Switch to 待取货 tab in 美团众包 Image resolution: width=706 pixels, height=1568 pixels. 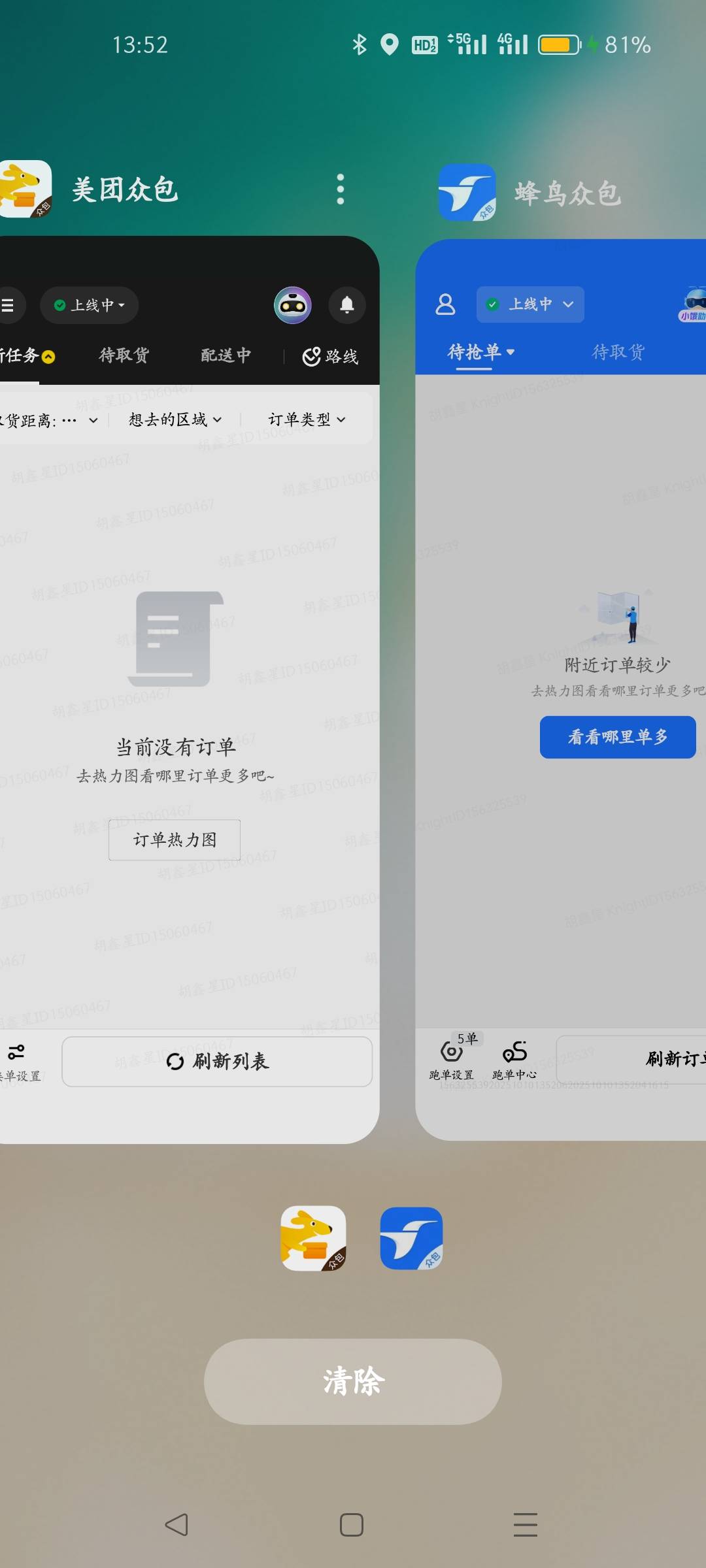(124, 355)
